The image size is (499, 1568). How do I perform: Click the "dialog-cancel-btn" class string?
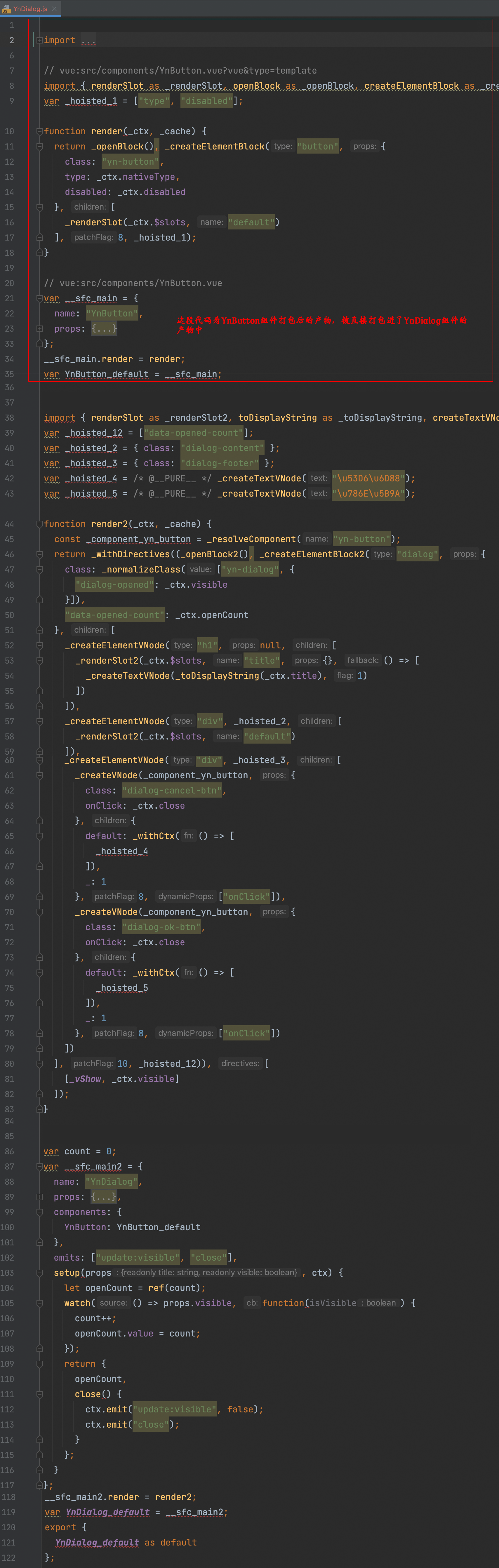[x=172, y=791]
